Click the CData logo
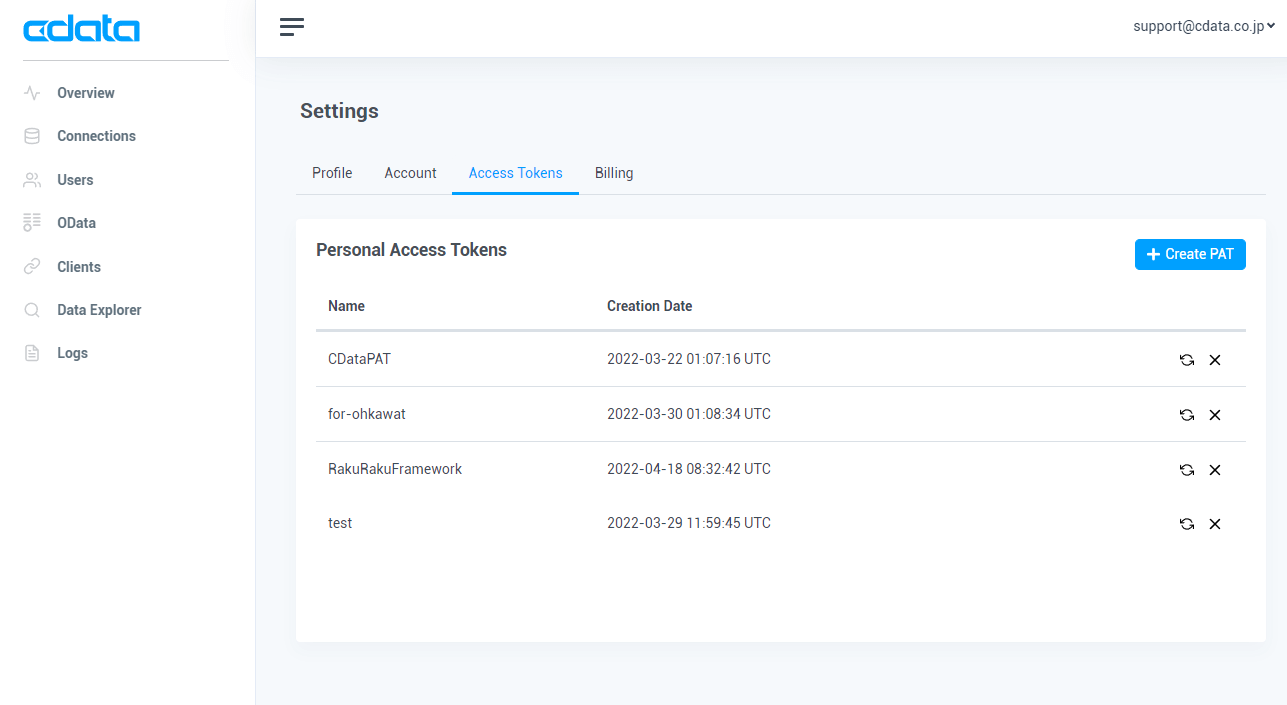 pos(81,31)
